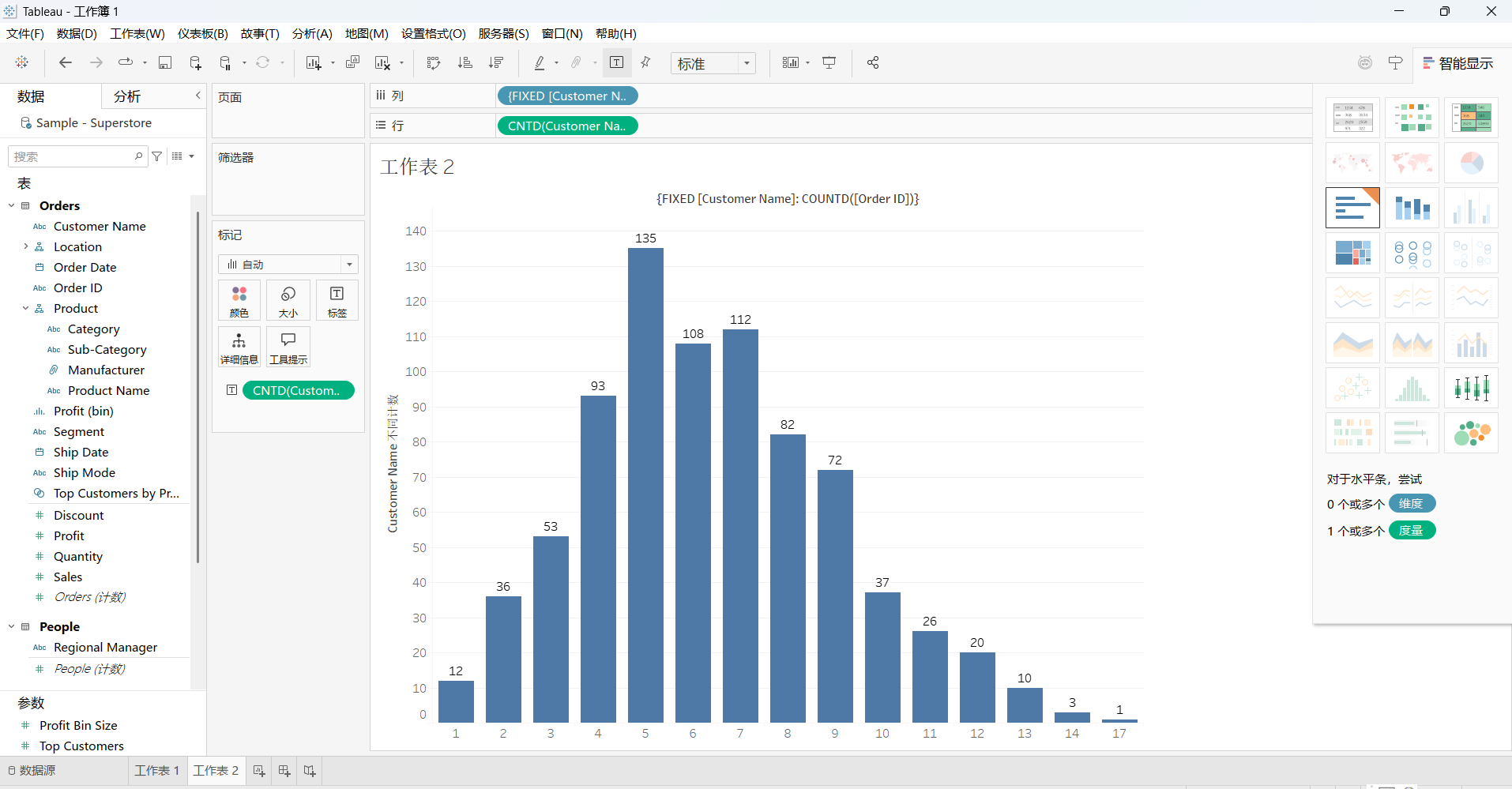The width and height of the screenshot is (1512, 789).
Task: Swap rows and columns icon
Action: [434, 62]
